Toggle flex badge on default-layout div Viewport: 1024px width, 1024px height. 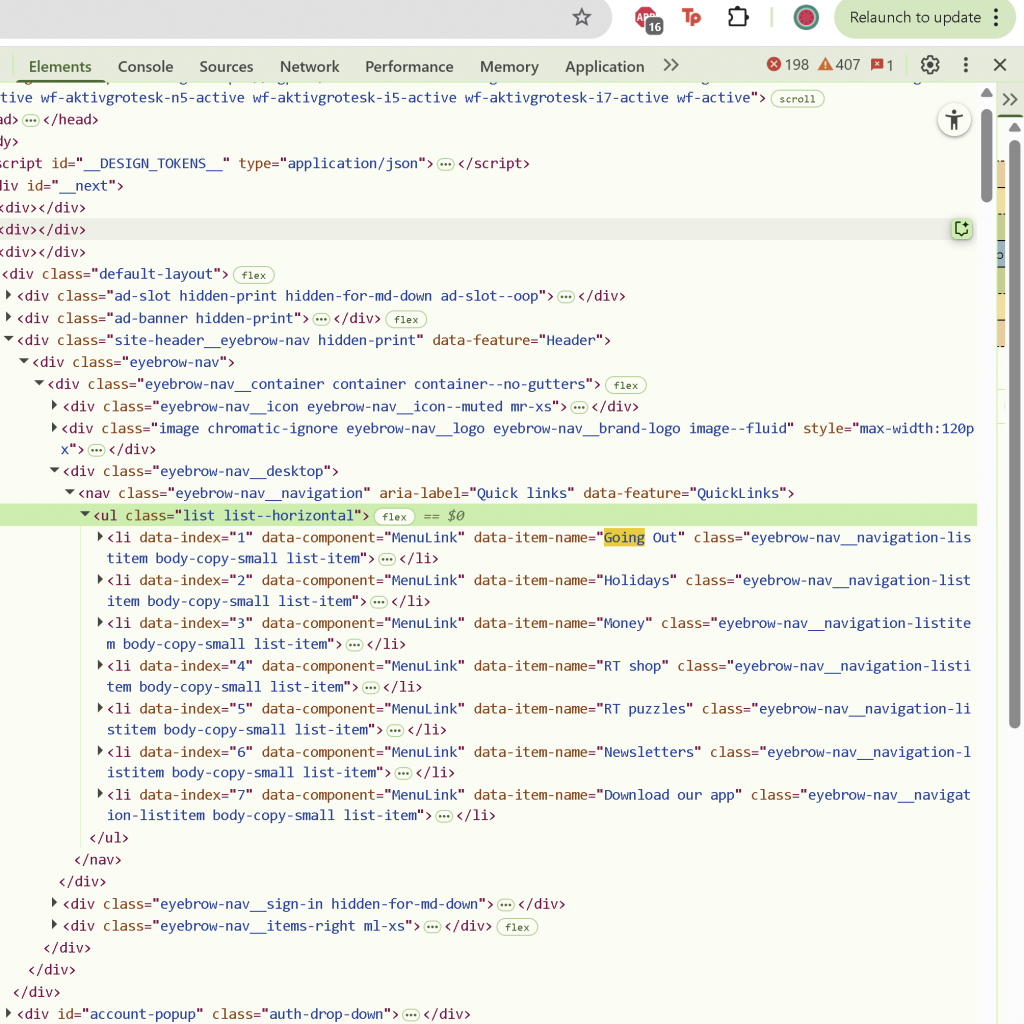[253, 275]
